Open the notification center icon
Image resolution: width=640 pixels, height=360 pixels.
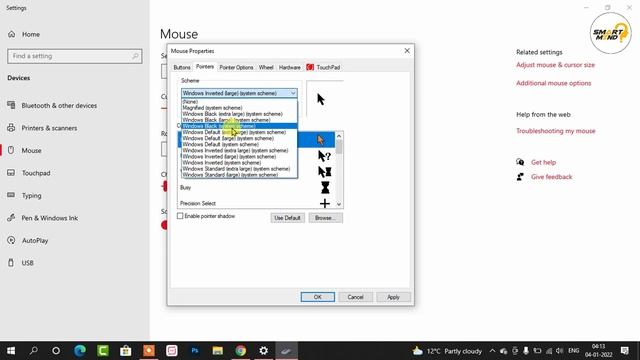624,351
